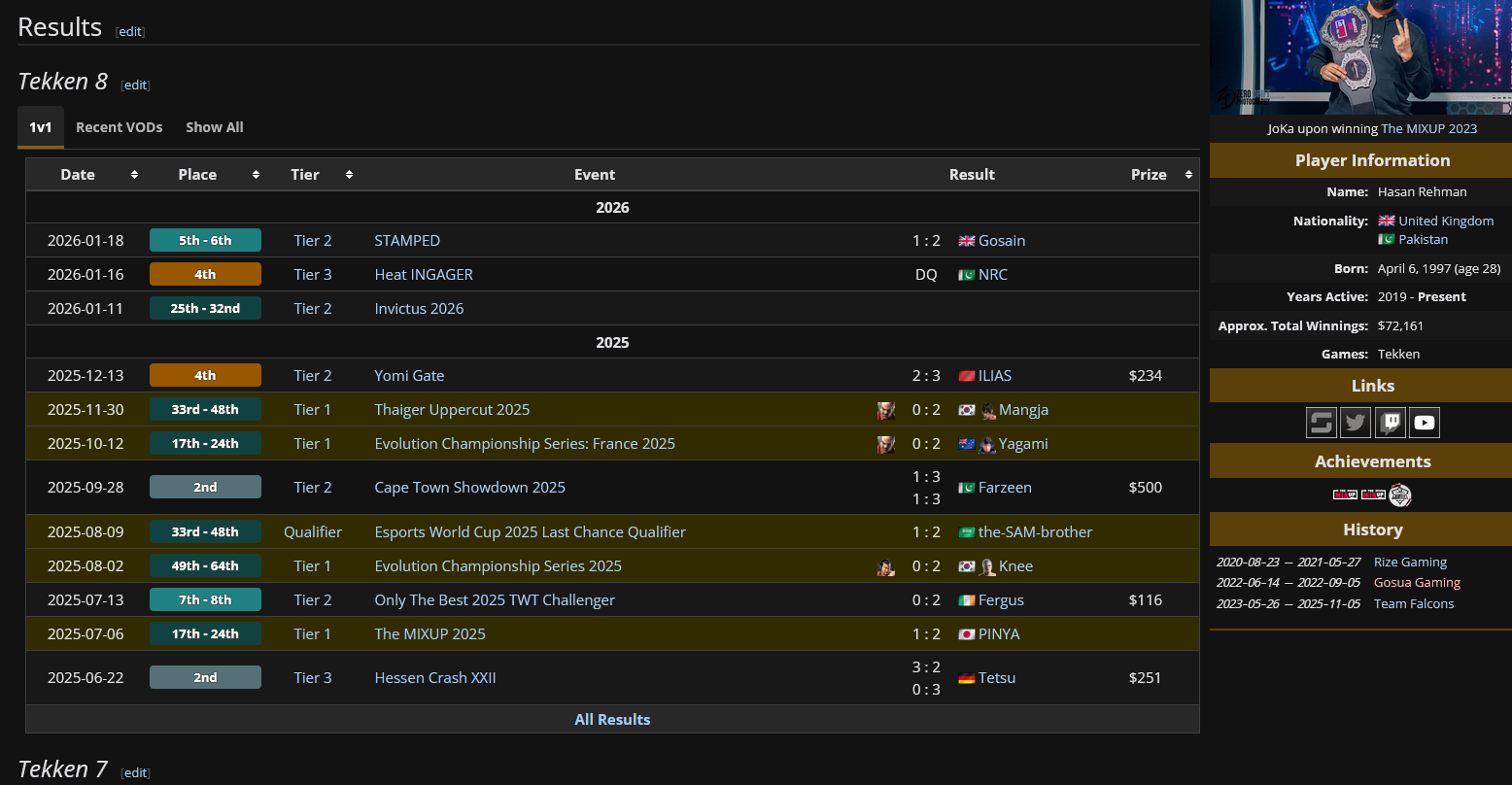Open the Gosua Gaming team link
Screen dimensions: 1512x785
pos(1417,583)
